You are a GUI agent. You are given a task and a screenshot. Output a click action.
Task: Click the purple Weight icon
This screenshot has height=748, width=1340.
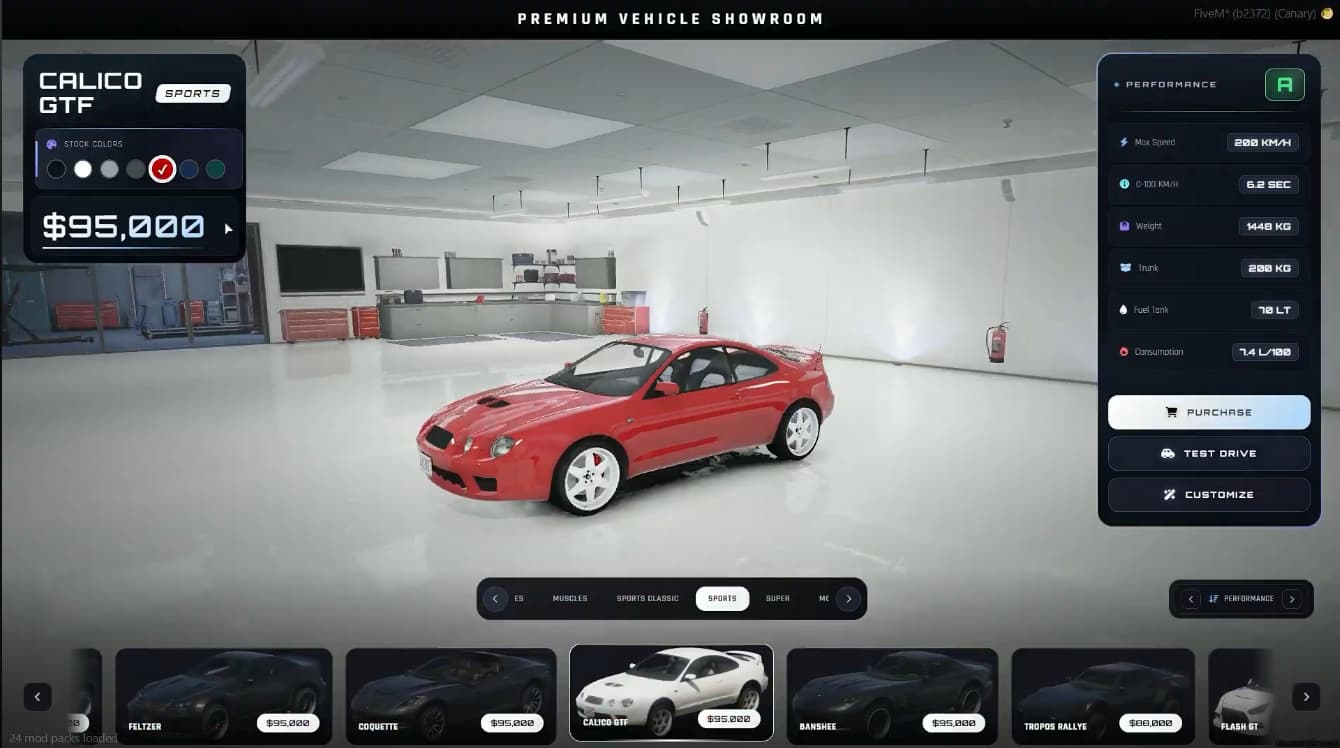pos(1124,226)
